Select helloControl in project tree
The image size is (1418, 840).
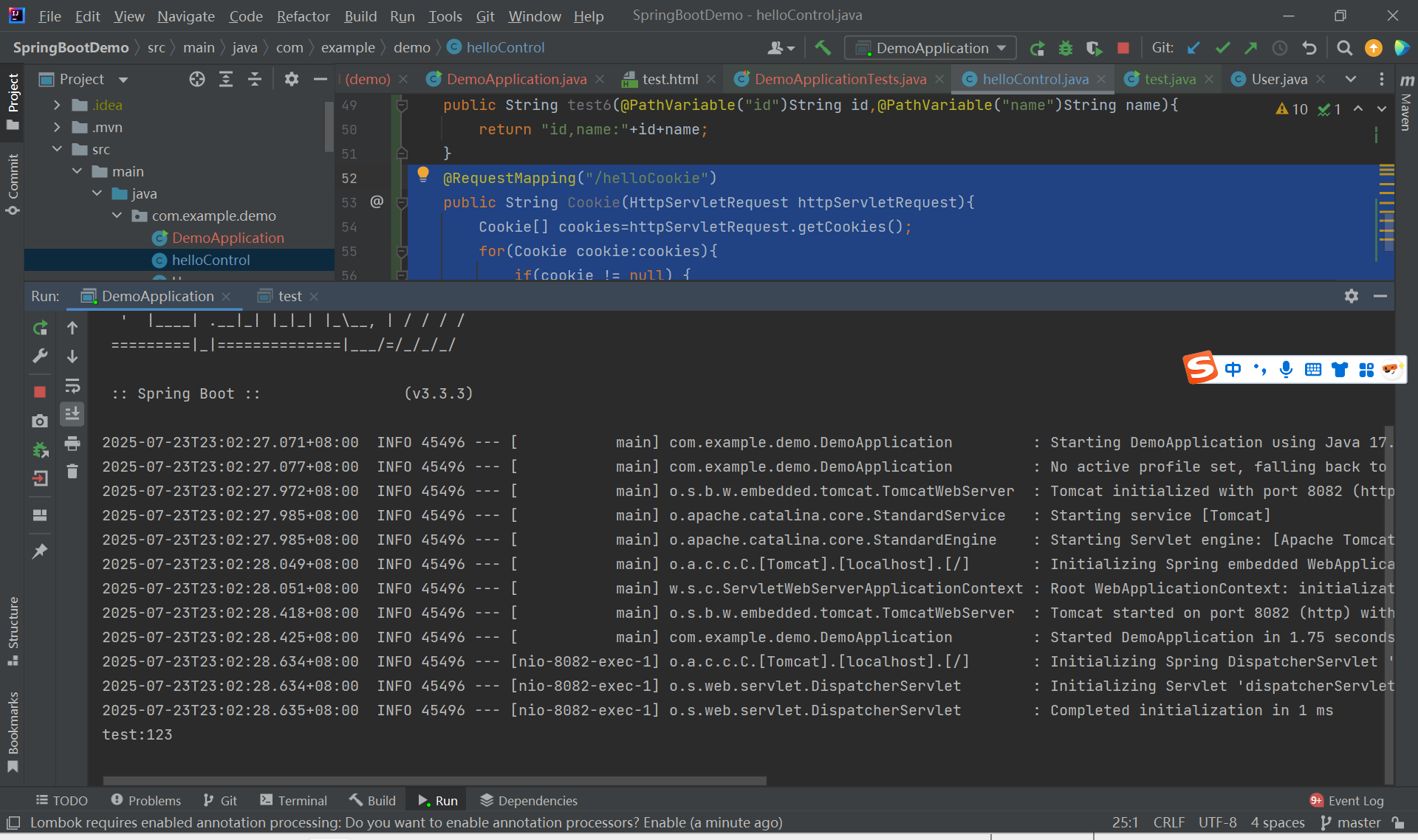(x=210, y=260)
